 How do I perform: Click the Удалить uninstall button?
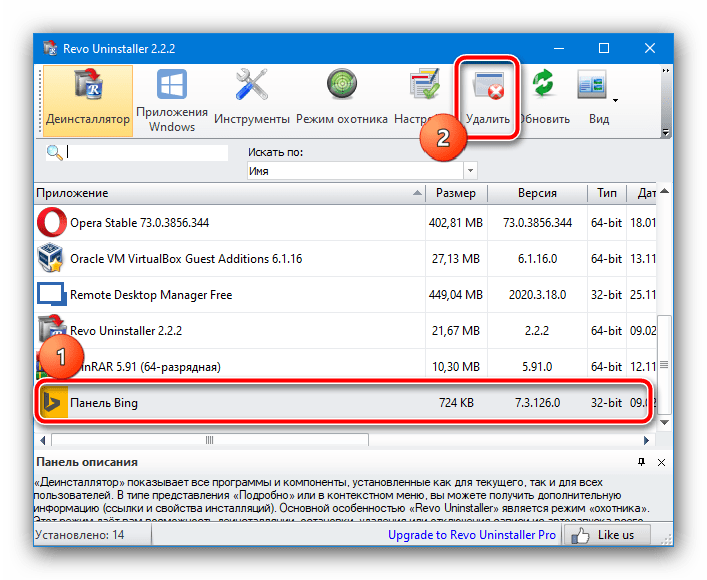tap(487, 98)
